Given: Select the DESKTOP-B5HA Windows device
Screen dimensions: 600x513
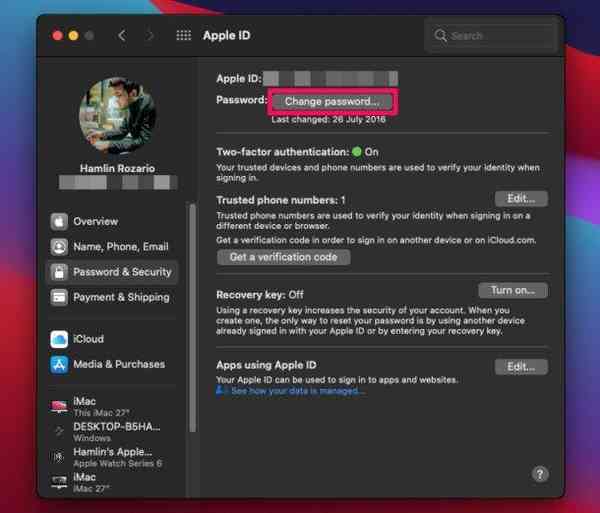Looking at the screenshot, I should (x=112, y=432).
